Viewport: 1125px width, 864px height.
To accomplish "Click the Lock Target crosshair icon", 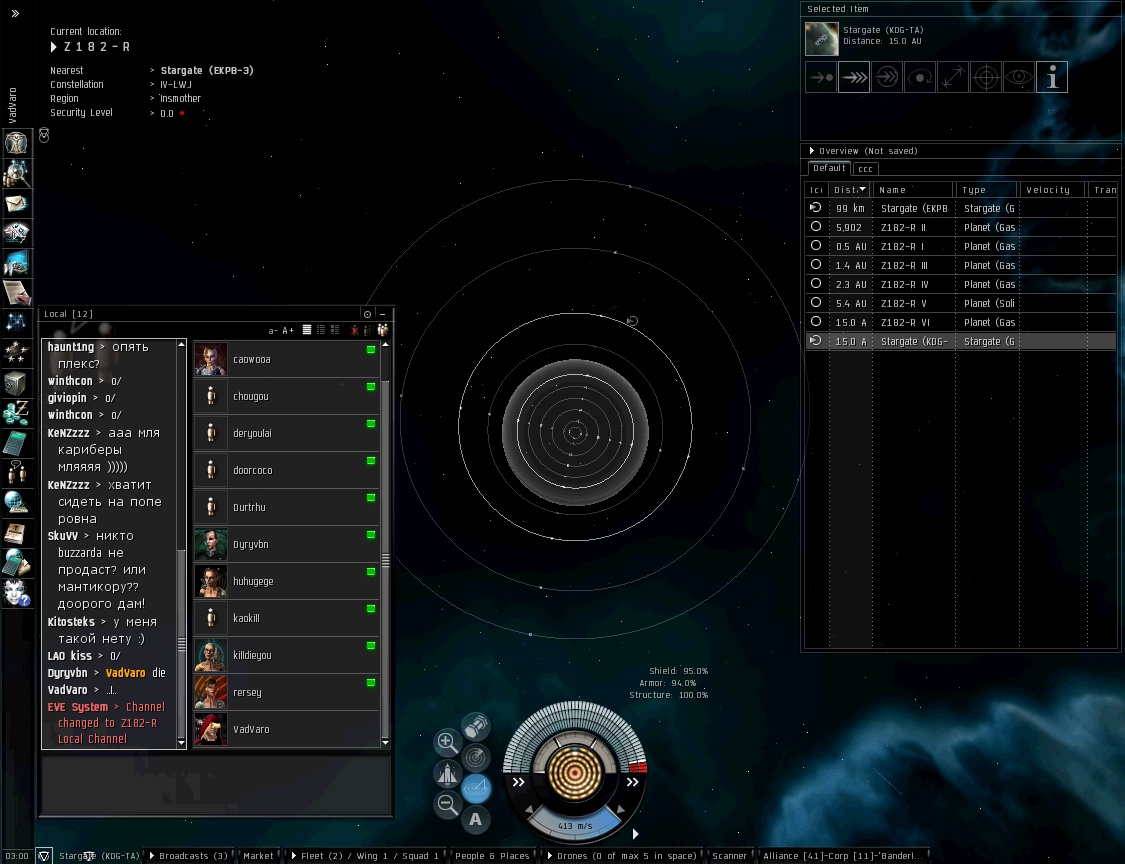I will click(986, 78).
